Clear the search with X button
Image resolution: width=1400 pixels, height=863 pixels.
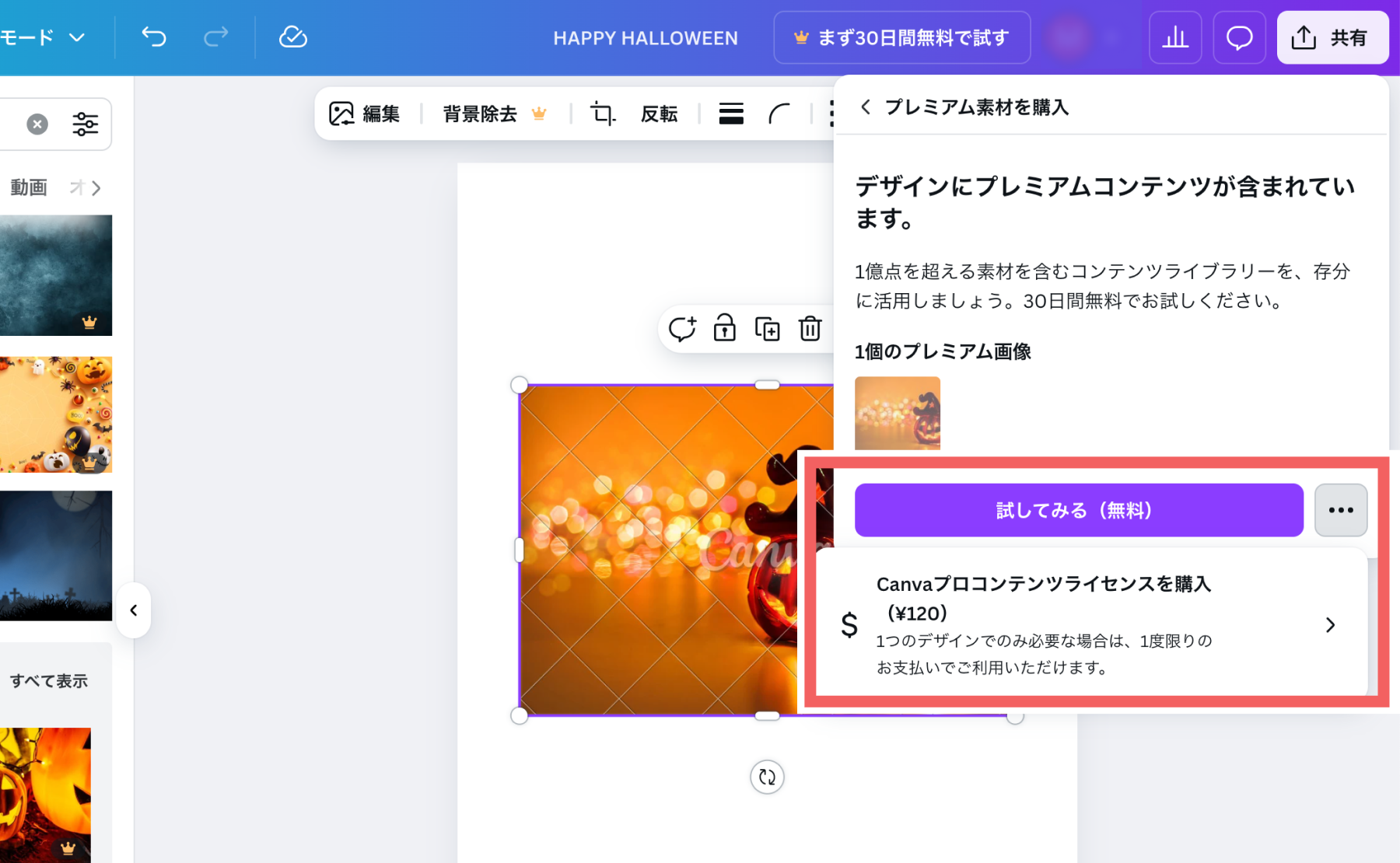(37, 124)
